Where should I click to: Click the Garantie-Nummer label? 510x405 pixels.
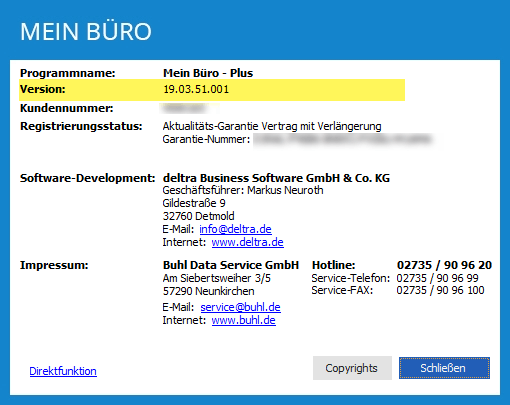[x=206, y=139]
